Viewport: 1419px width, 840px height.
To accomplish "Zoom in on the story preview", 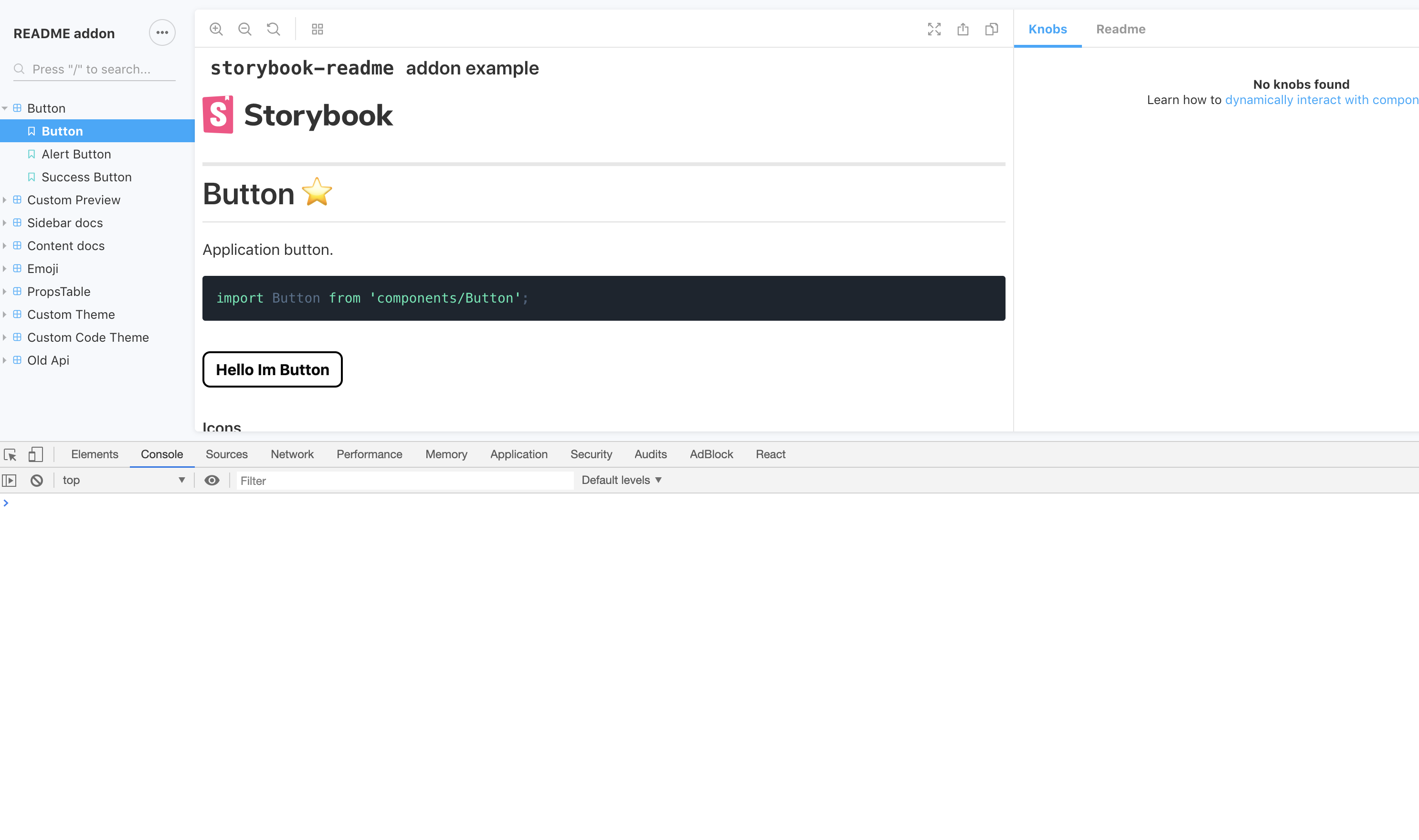I will [216, 30].
